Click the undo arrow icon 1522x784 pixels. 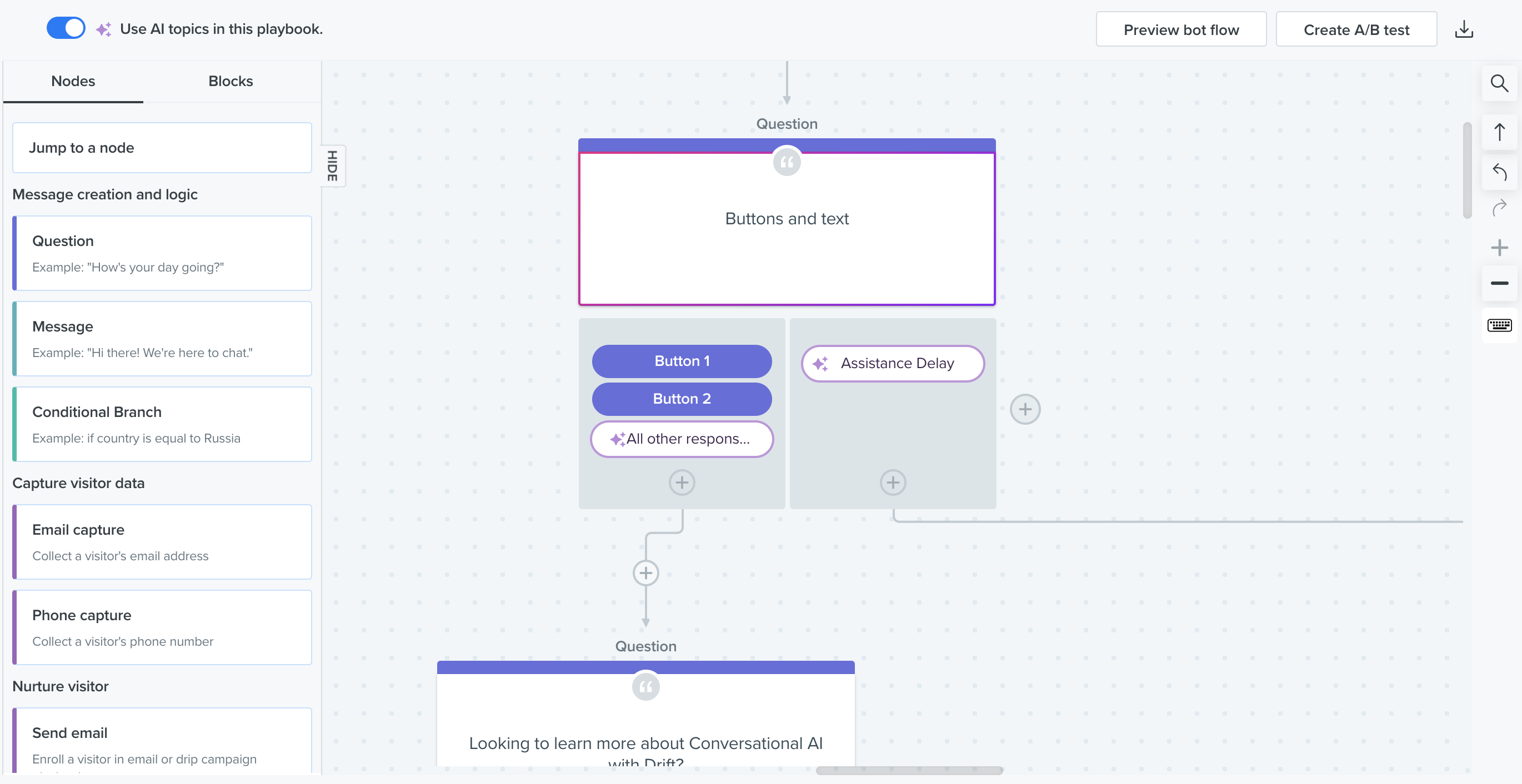tap(1499, 172)
